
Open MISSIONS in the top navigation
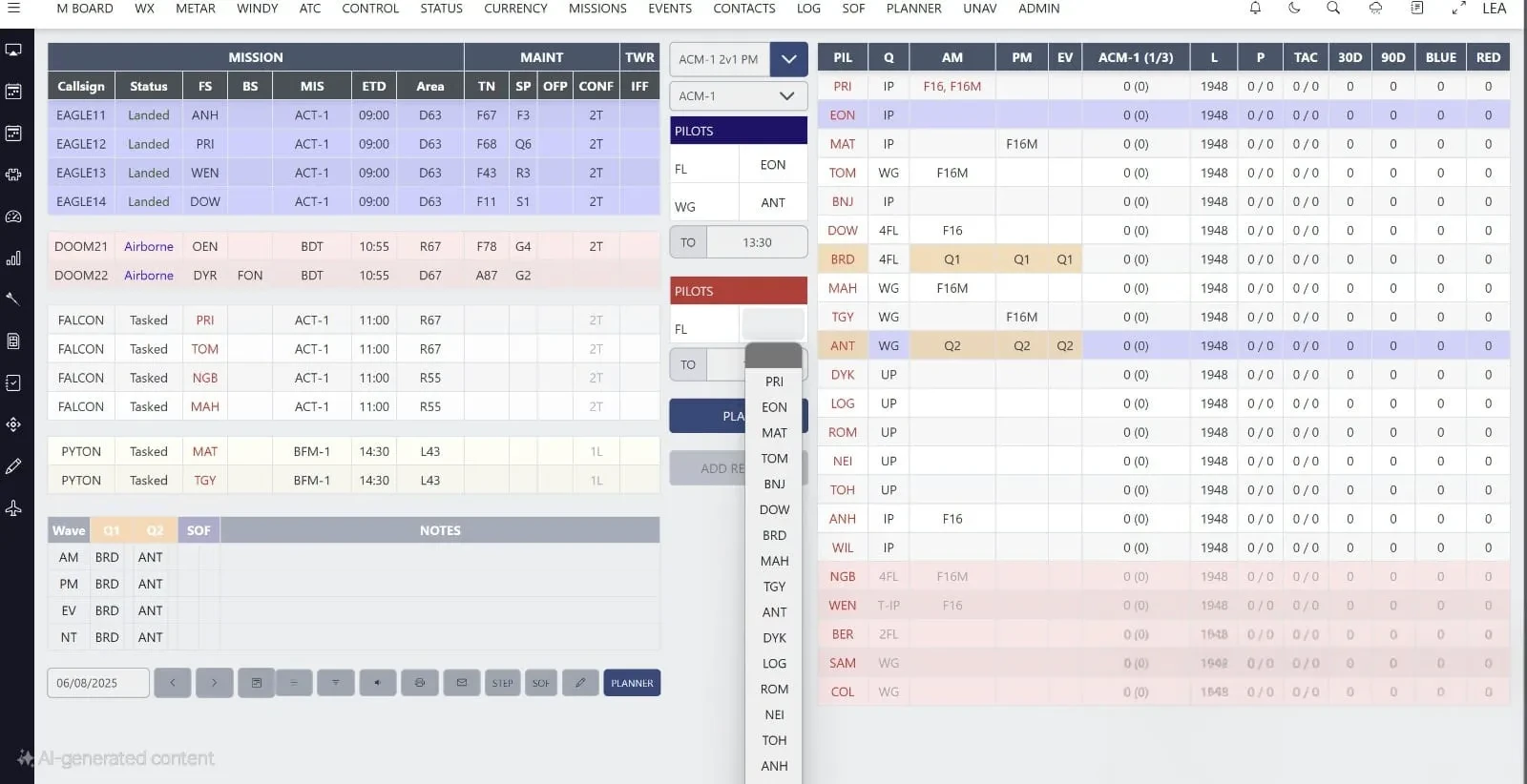click(x=597, y=9)
